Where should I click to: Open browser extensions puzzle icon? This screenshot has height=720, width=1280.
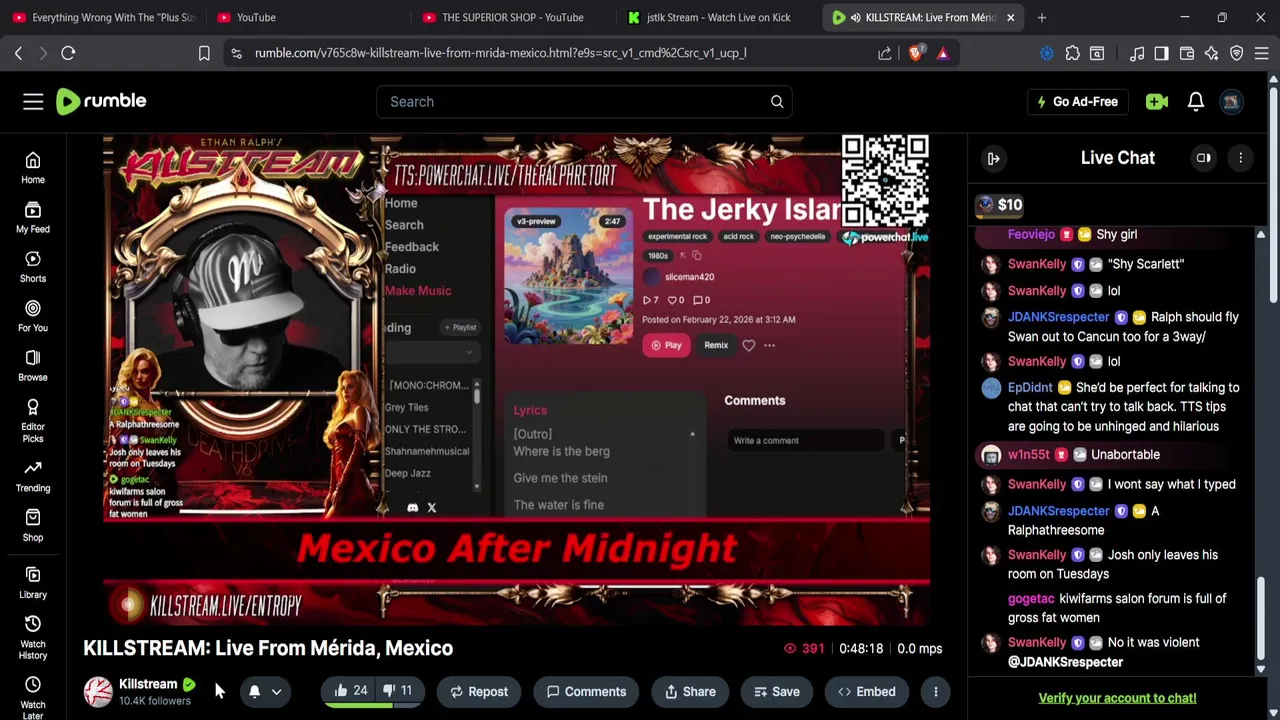coord(1073,53)
